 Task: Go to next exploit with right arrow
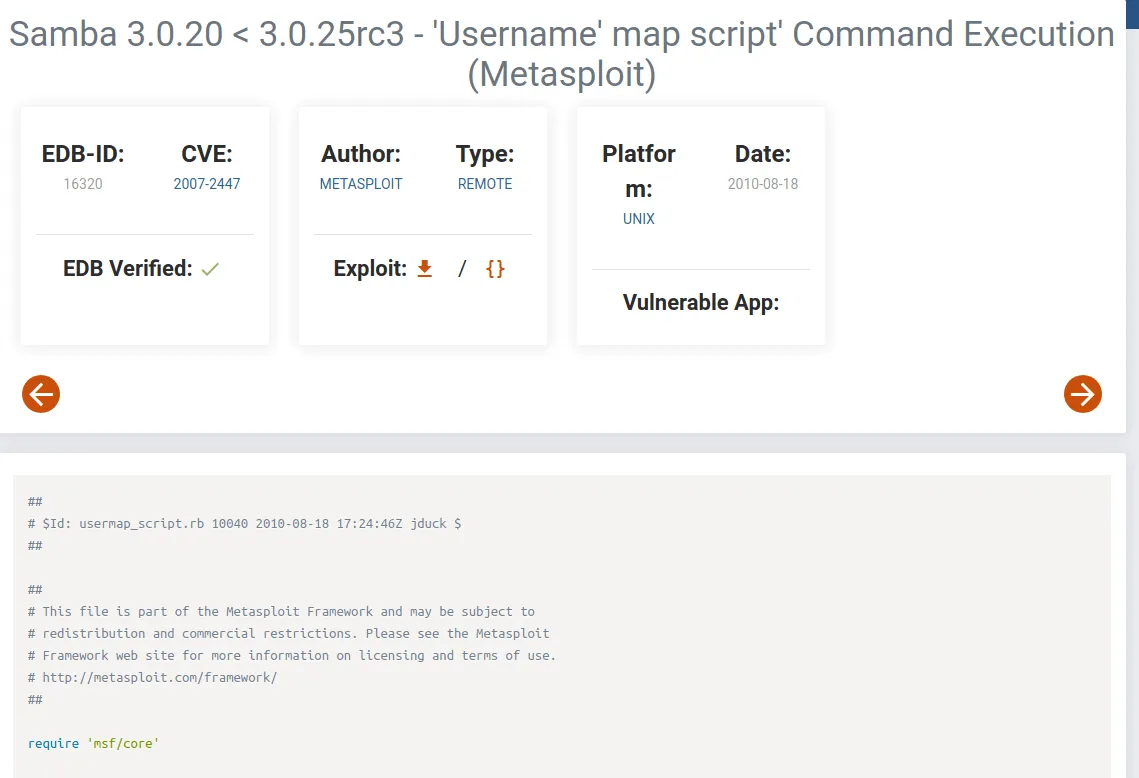1082,394
